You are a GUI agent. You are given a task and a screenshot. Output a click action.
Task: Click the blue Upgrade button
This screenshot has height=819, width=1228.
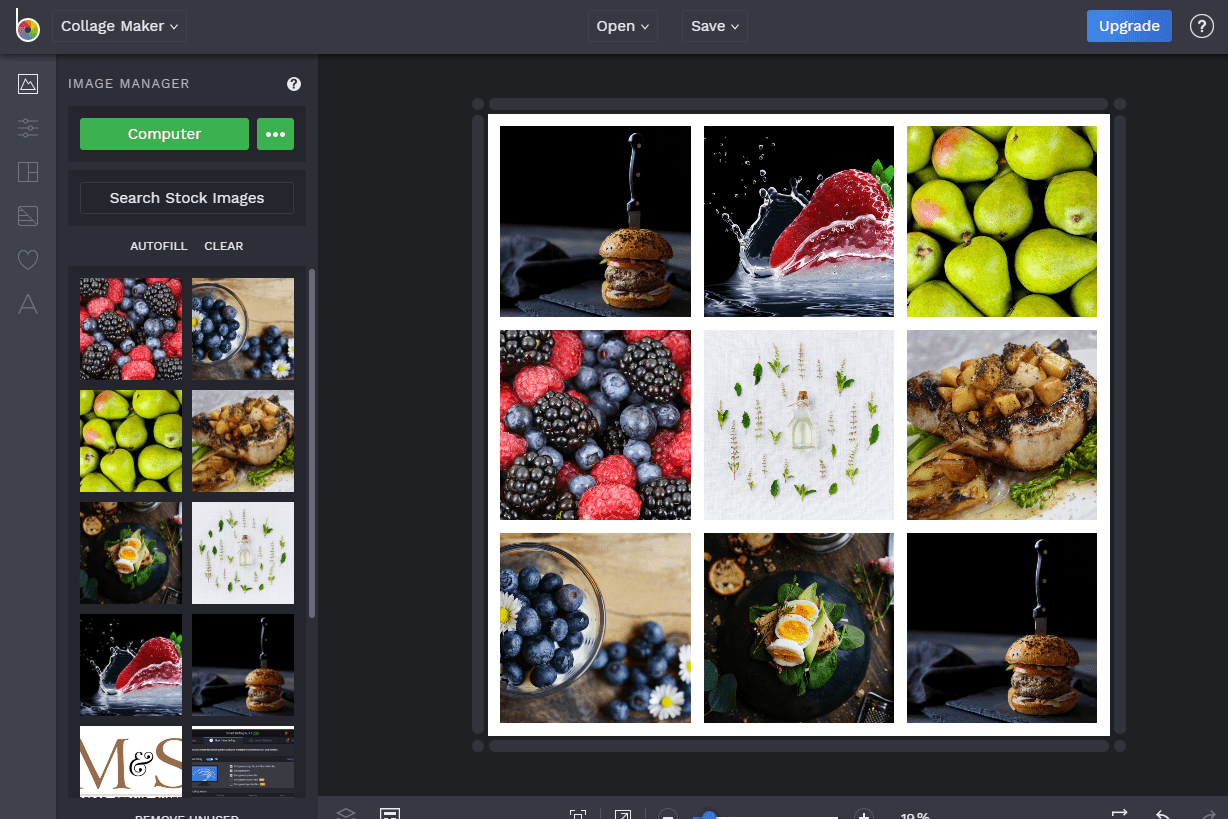(x=1129, y=26)
